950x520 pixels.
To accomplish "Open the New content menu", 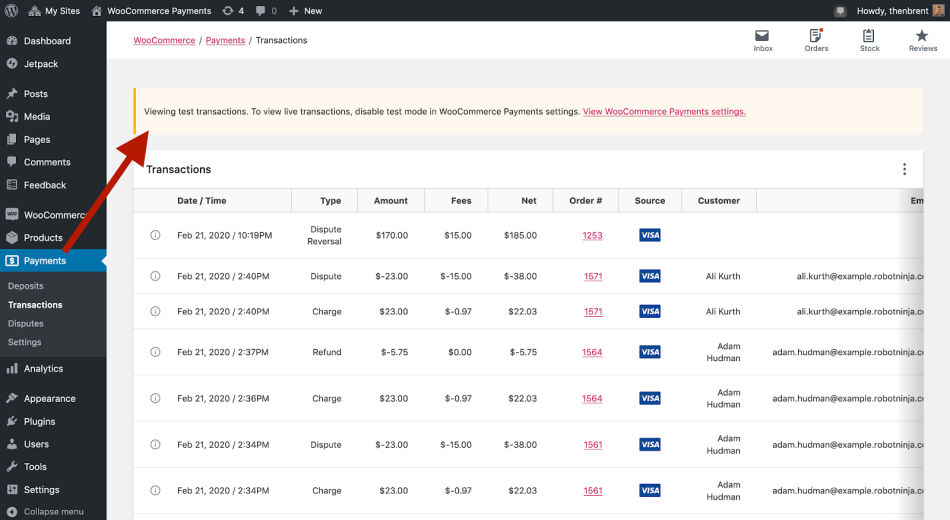I will pyautogui.click(x=305, y=10).
